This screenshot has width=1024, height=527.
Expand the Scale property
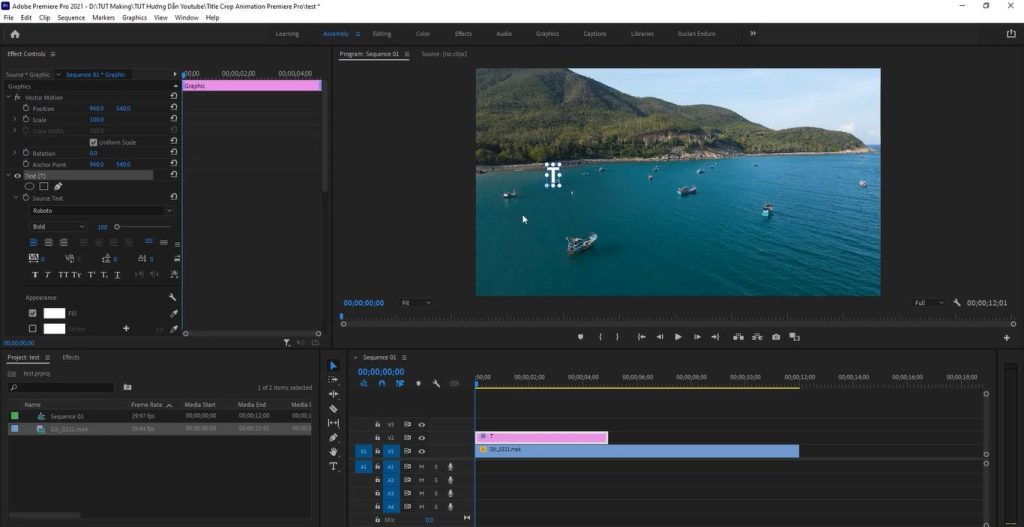(14, 120)
